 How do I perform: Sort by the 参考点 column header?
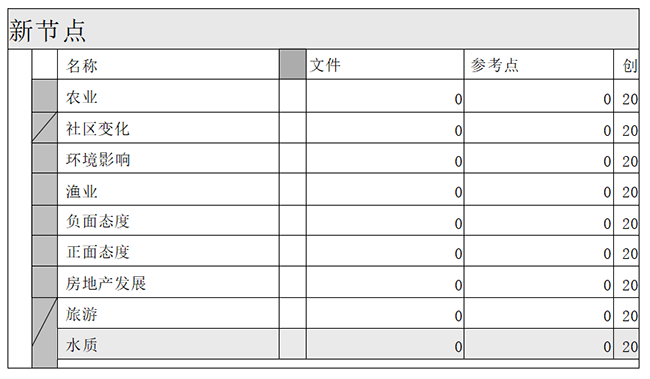[x=539, y=65]
